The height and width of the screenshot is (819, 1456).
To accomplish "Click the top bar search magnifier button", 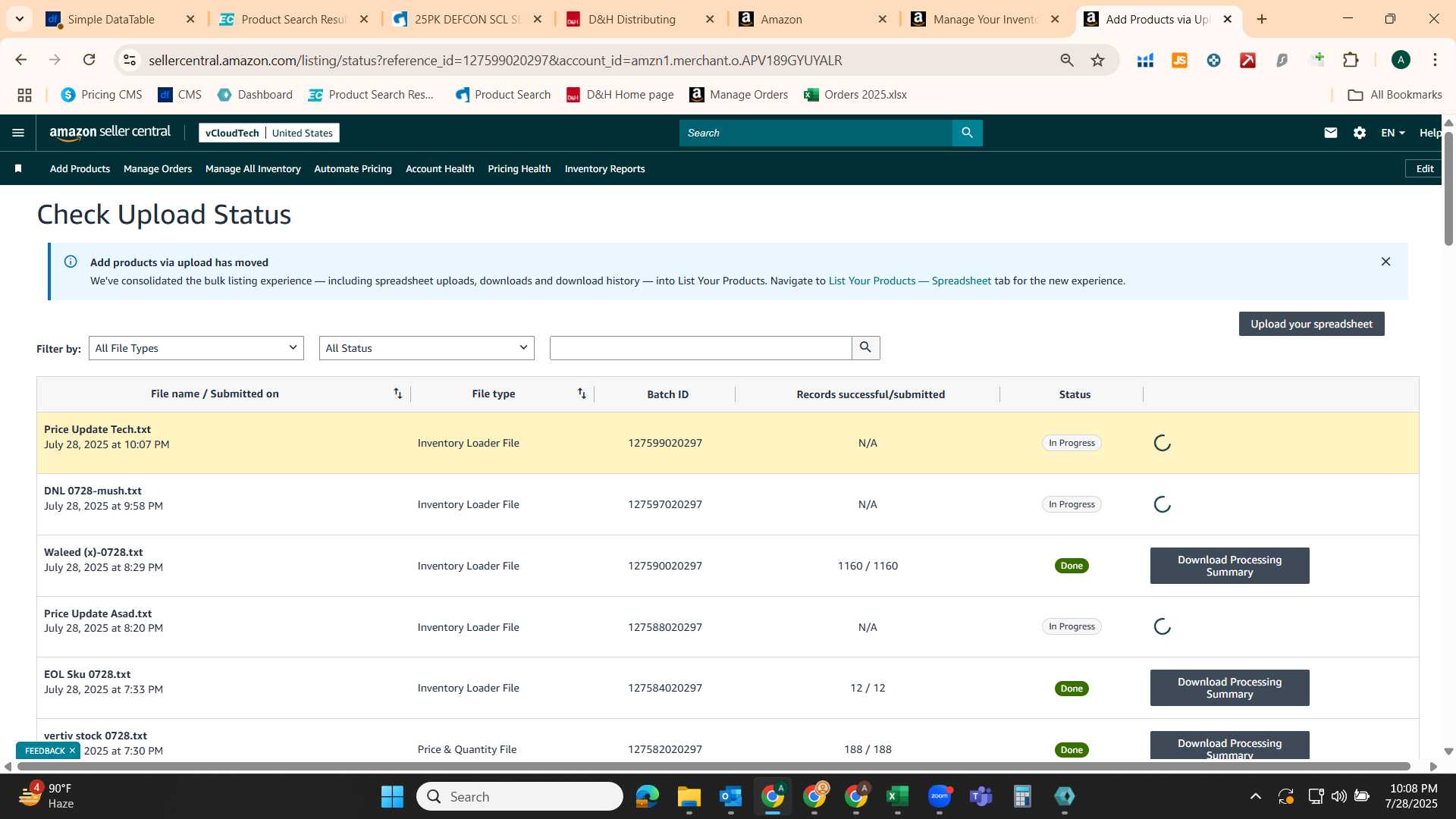I will [x=967, y=133].
